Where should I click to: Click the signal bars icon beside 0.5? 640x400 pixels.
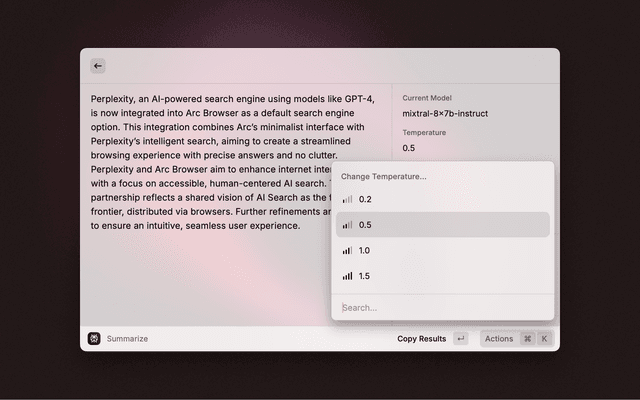coord(347,225)
